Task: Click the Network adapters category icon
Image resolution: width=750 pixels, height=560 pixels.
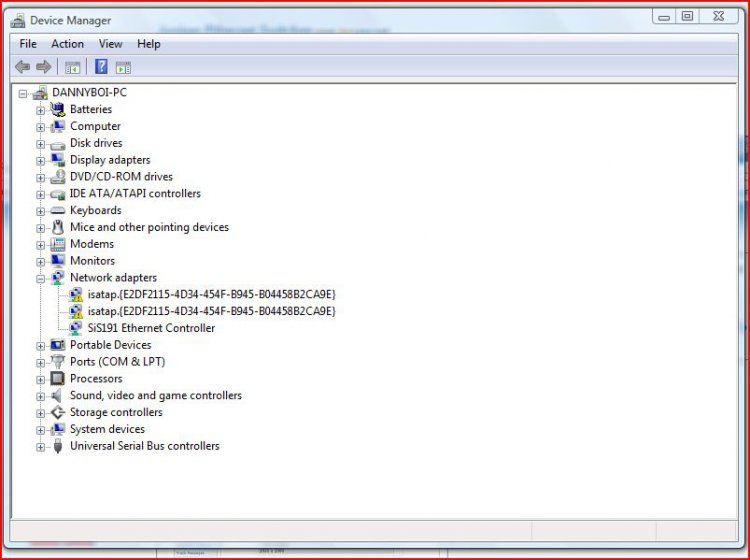Action: click(58, 277)
